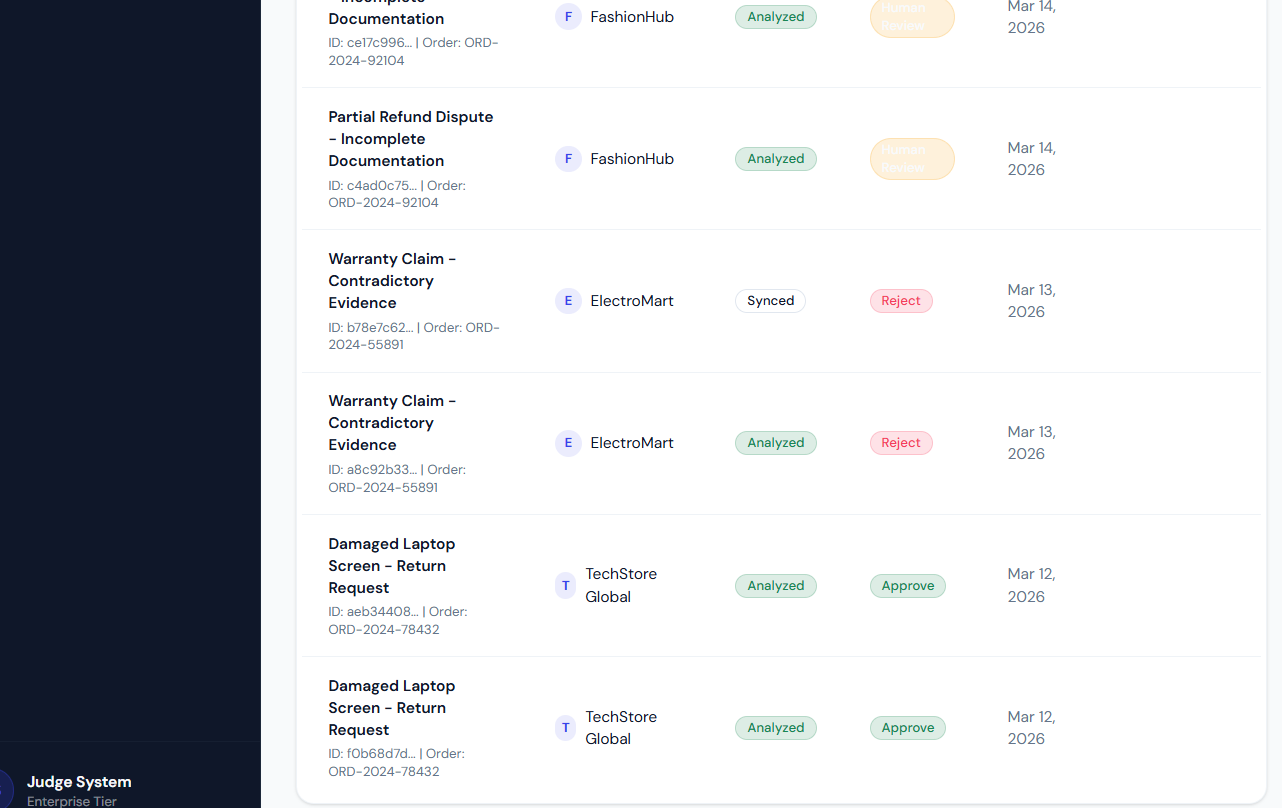The width and height of the screenshot is (1282, 808).
Task: Select the Synced status filter badge
Action: click(x=770, y=300)
